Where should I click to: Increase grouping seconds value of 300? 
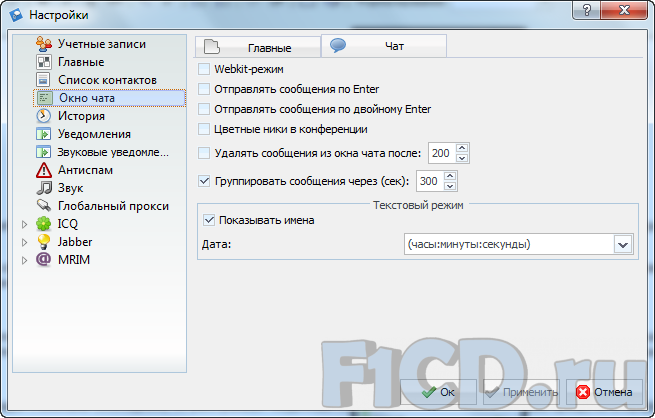tap(450, 176)
